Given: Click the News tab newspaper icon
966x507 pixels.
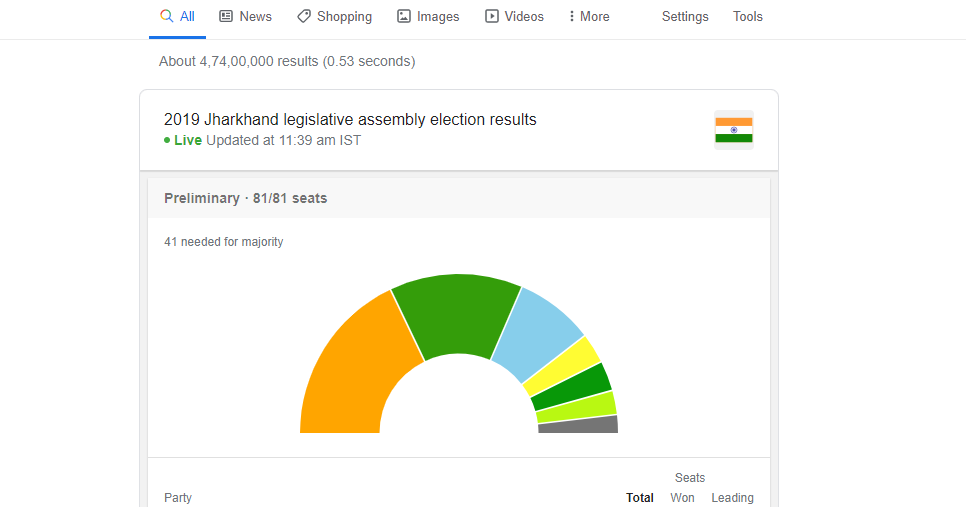Looking at the screenshot, I should click(226, 16).
